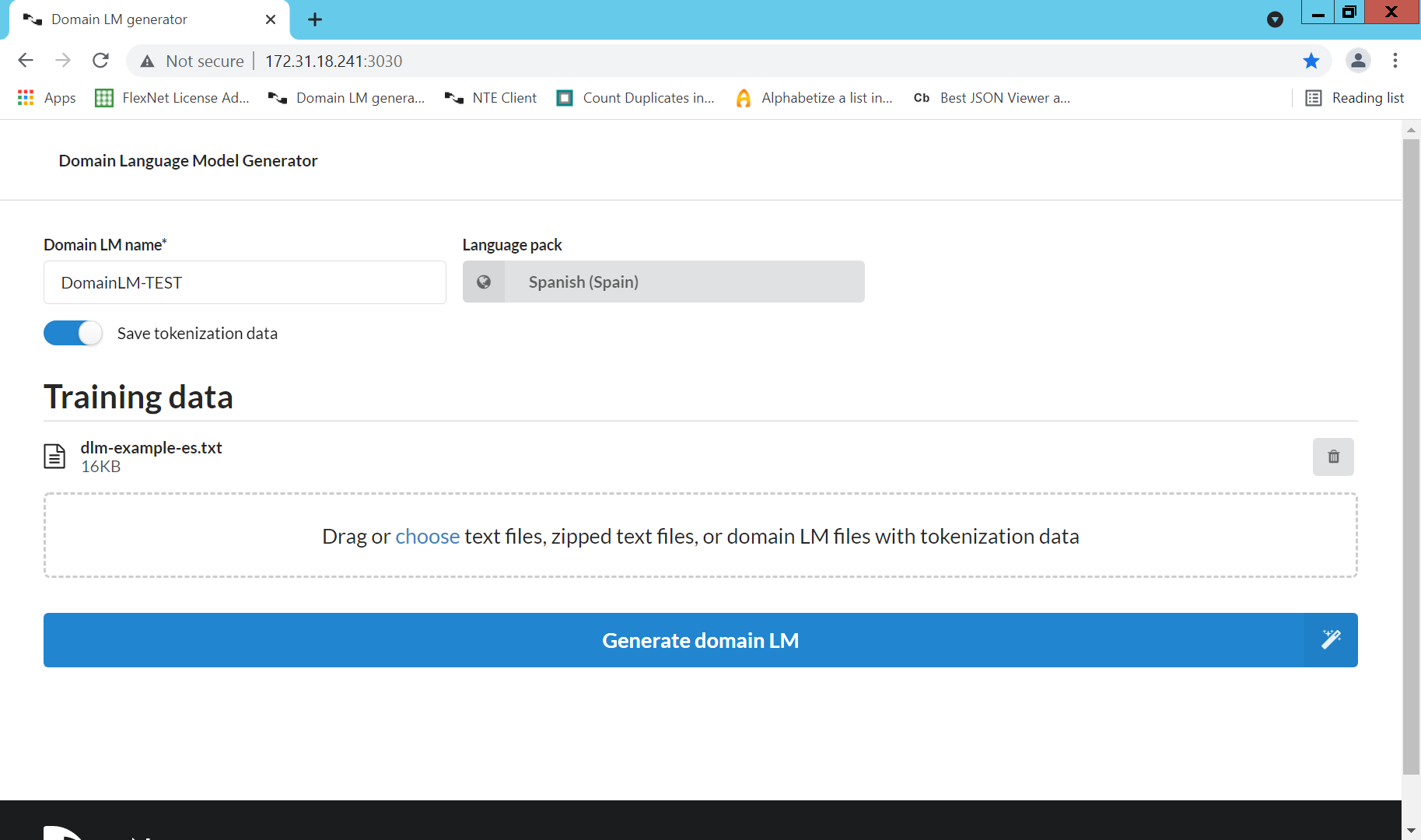The width and height of the screenshot is (1421, 840).
Task: Open the Chrome three-dot menu
Action: [x=1395, y=61]
